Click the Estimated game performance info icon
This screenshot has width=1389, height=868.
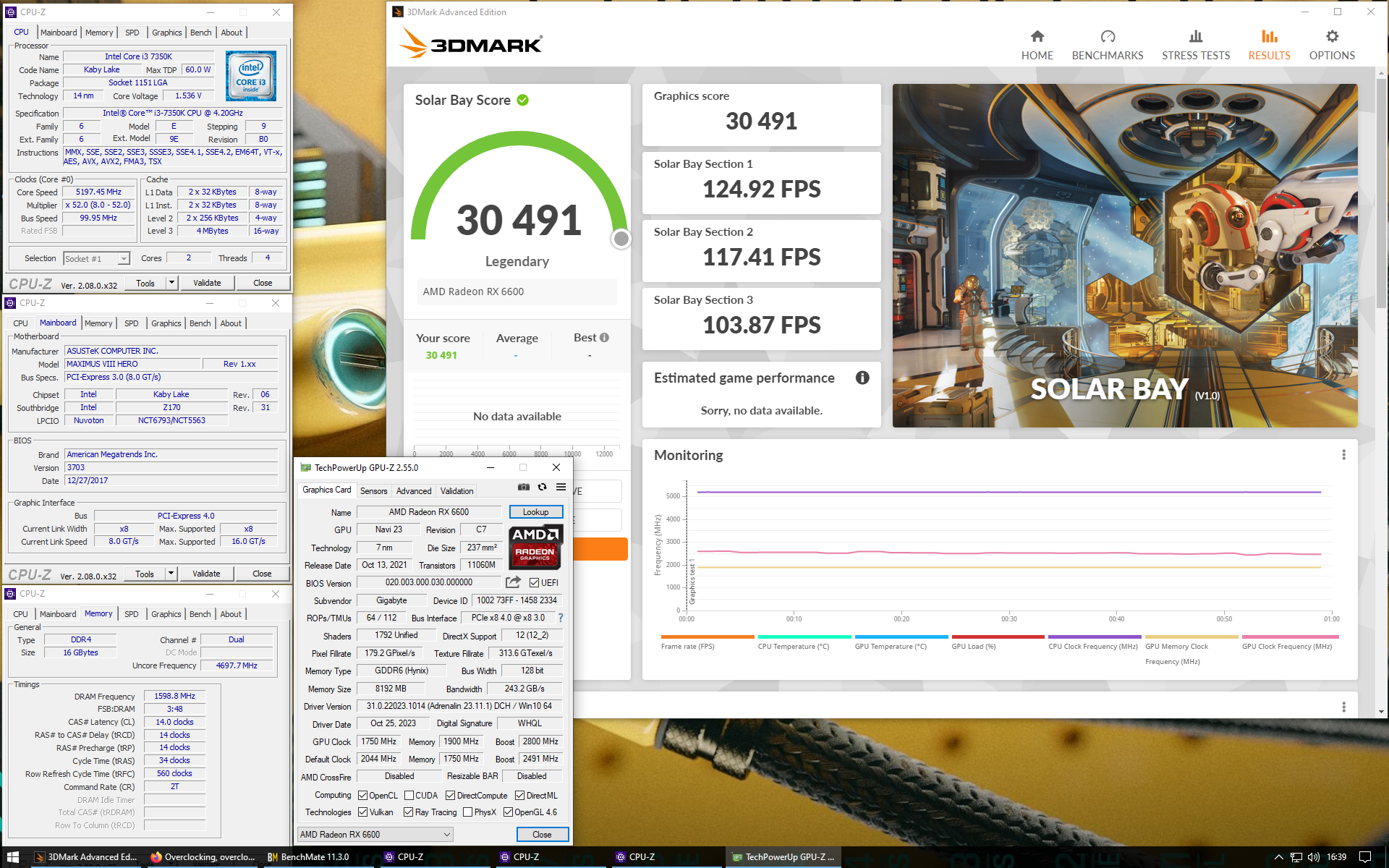click(x=862, y=378)
